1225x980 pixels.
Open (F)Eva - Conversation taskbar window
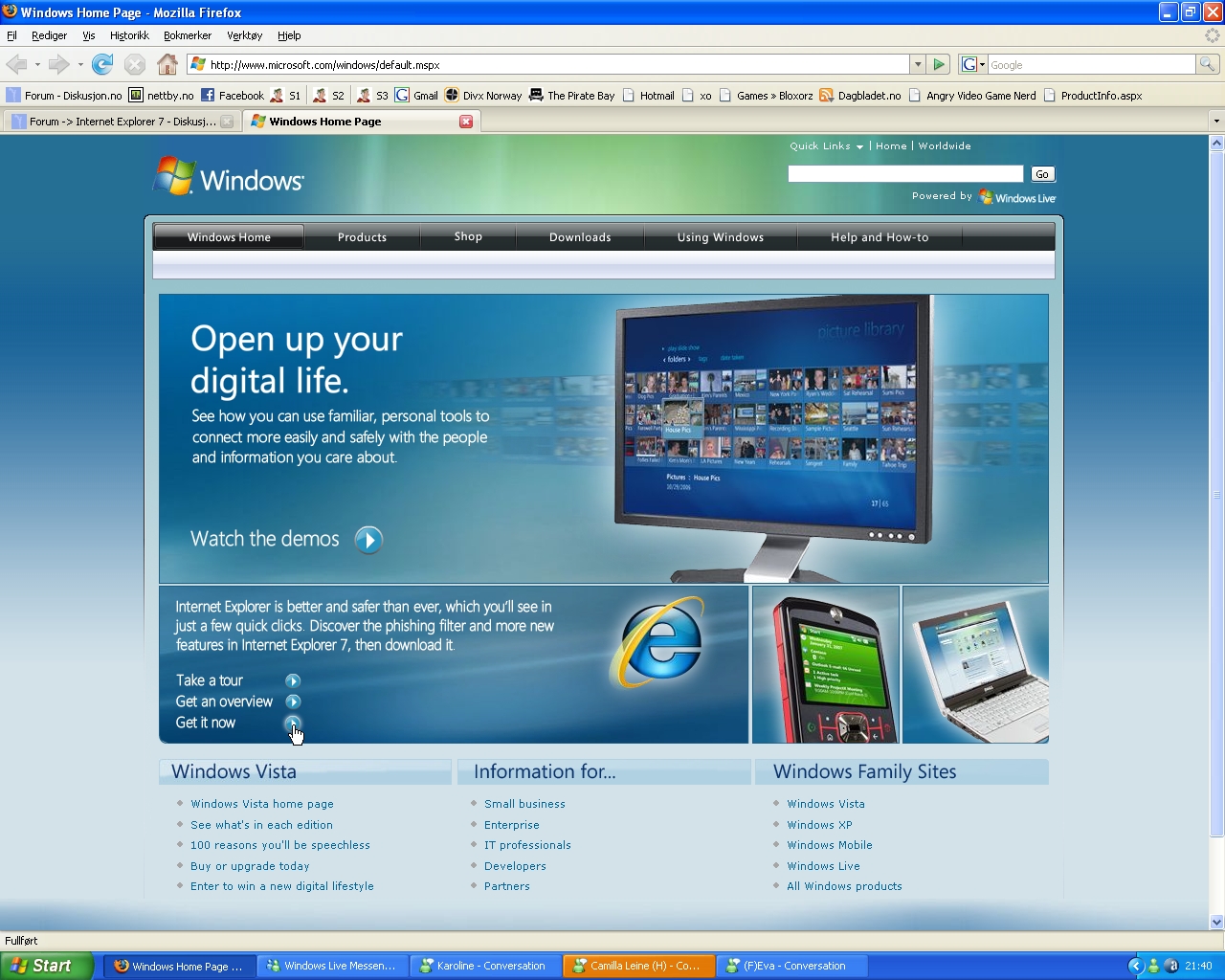(x=791, y=966)
